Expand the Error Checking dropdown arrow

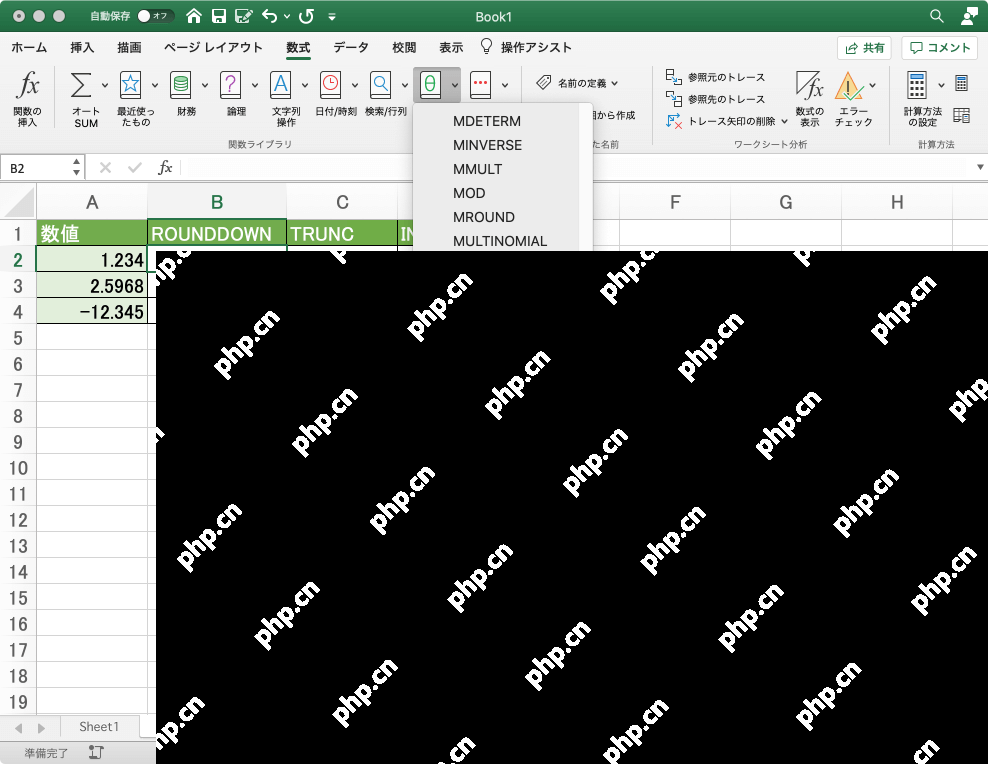coord(873,85)
